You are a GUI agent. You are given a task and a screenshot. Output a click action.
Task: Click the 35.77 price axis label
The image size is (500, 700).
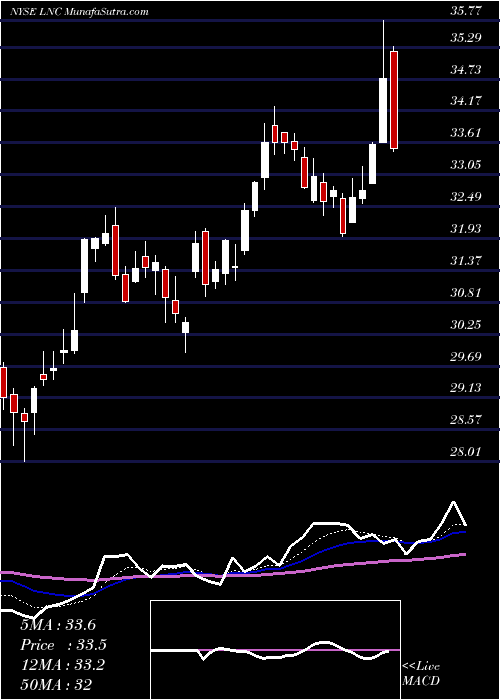[x=465, y=12]
